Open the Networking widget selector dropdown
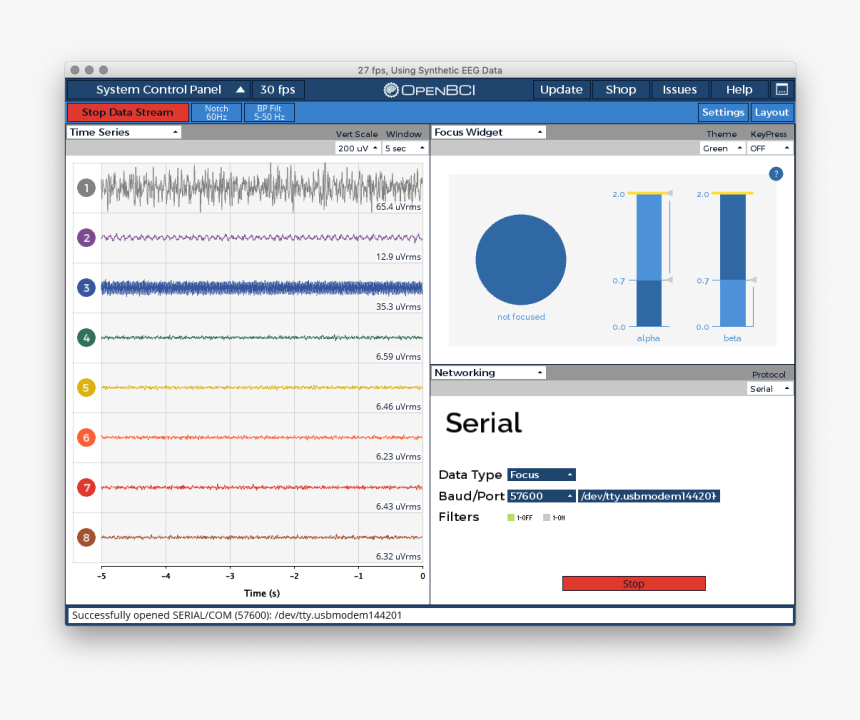860x720 pixels. (x=489, y=372)
